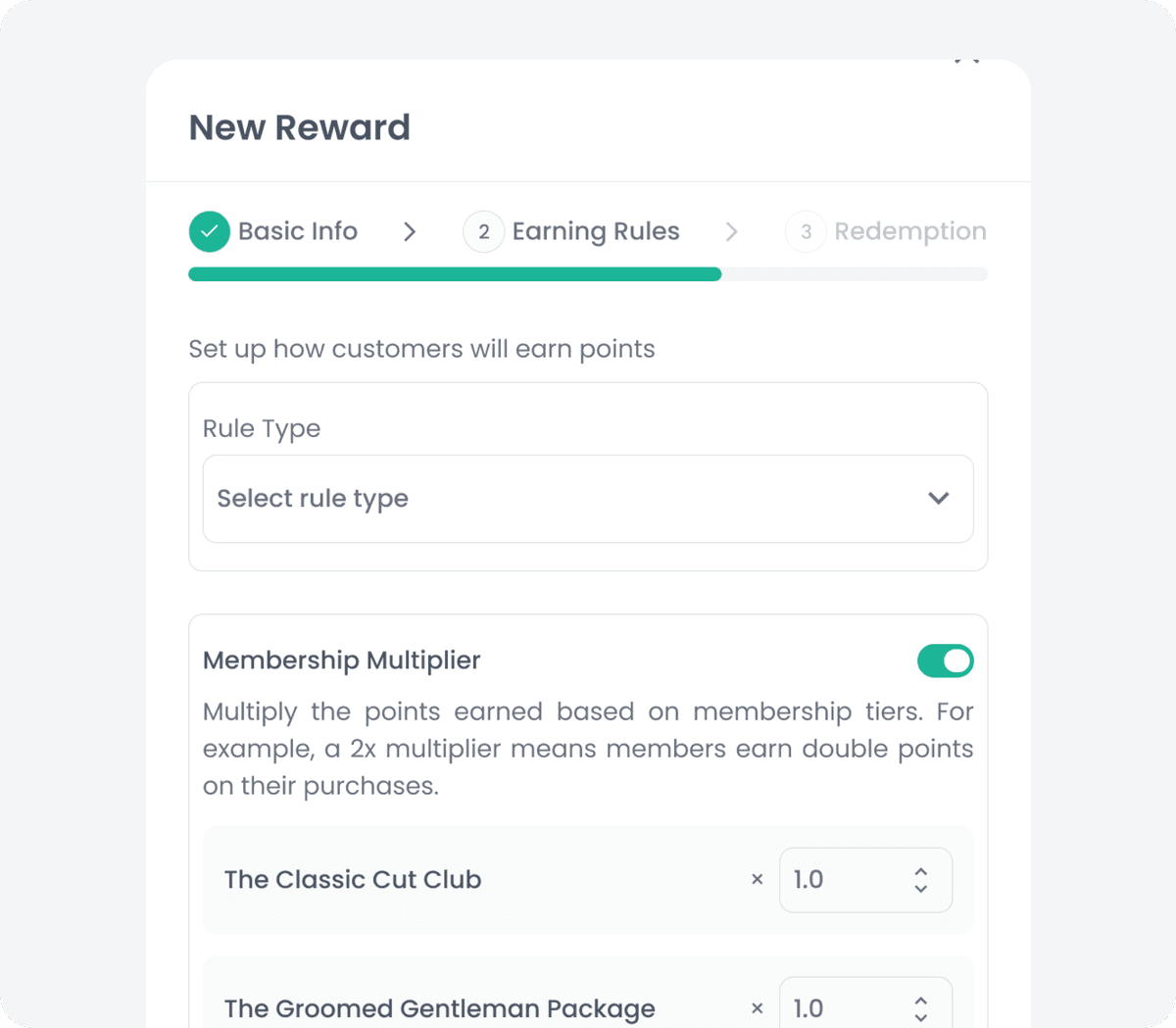Screen dimensions: 1176x1028
Task: Click the arrow between Basic Info and Earning Rules
Action: 410,231
